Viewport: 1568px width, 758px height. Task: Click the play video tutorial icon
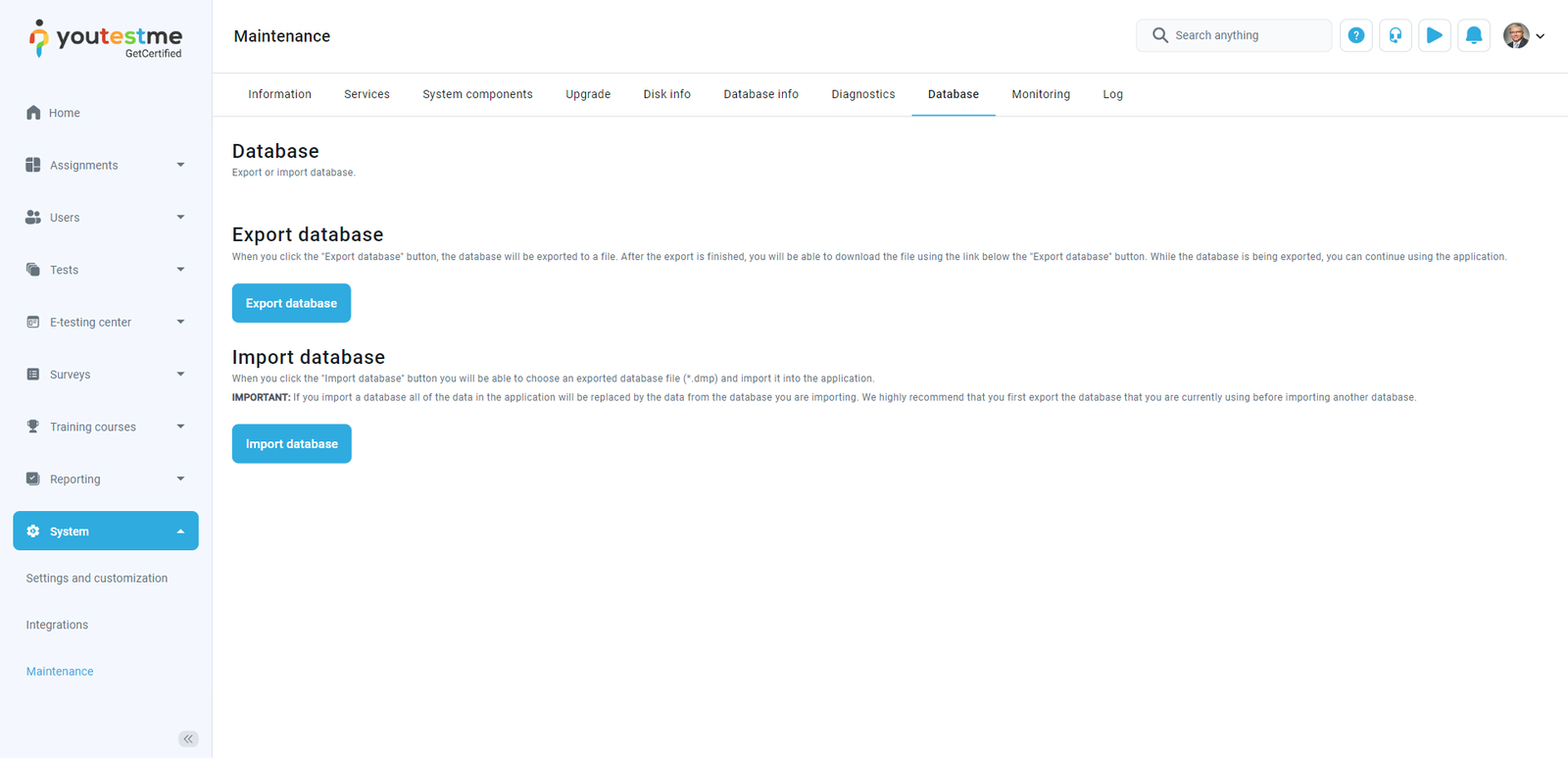[x=1434, y=35]
